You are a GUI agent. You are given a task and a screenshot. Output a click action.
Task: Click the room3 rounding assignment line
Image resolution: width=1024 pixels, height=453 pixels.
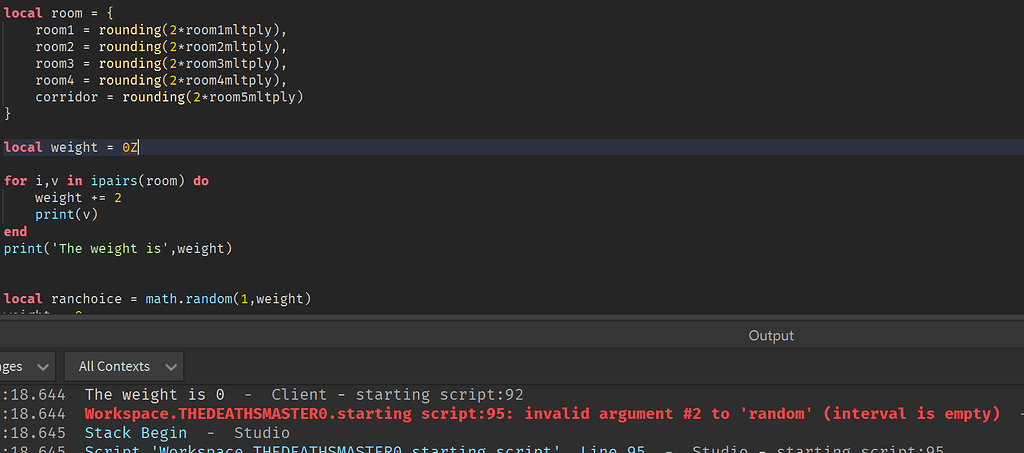[x=160, y=63]
